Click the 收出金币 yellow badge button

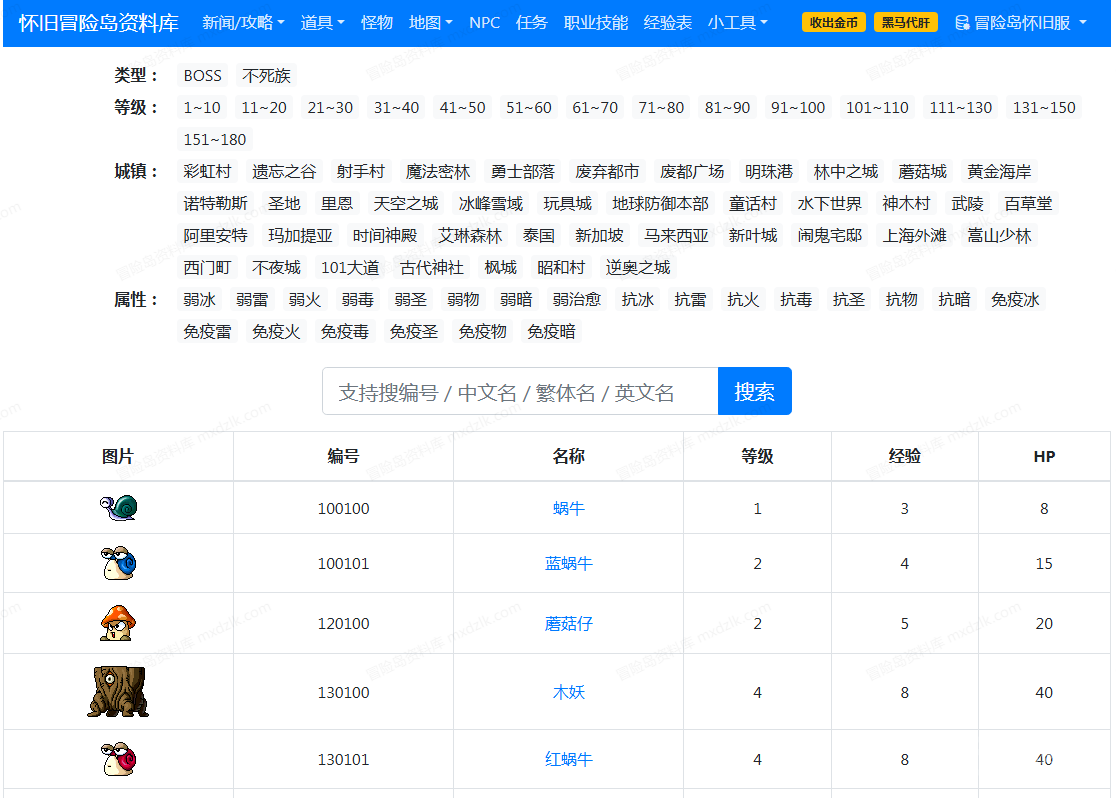833,23
